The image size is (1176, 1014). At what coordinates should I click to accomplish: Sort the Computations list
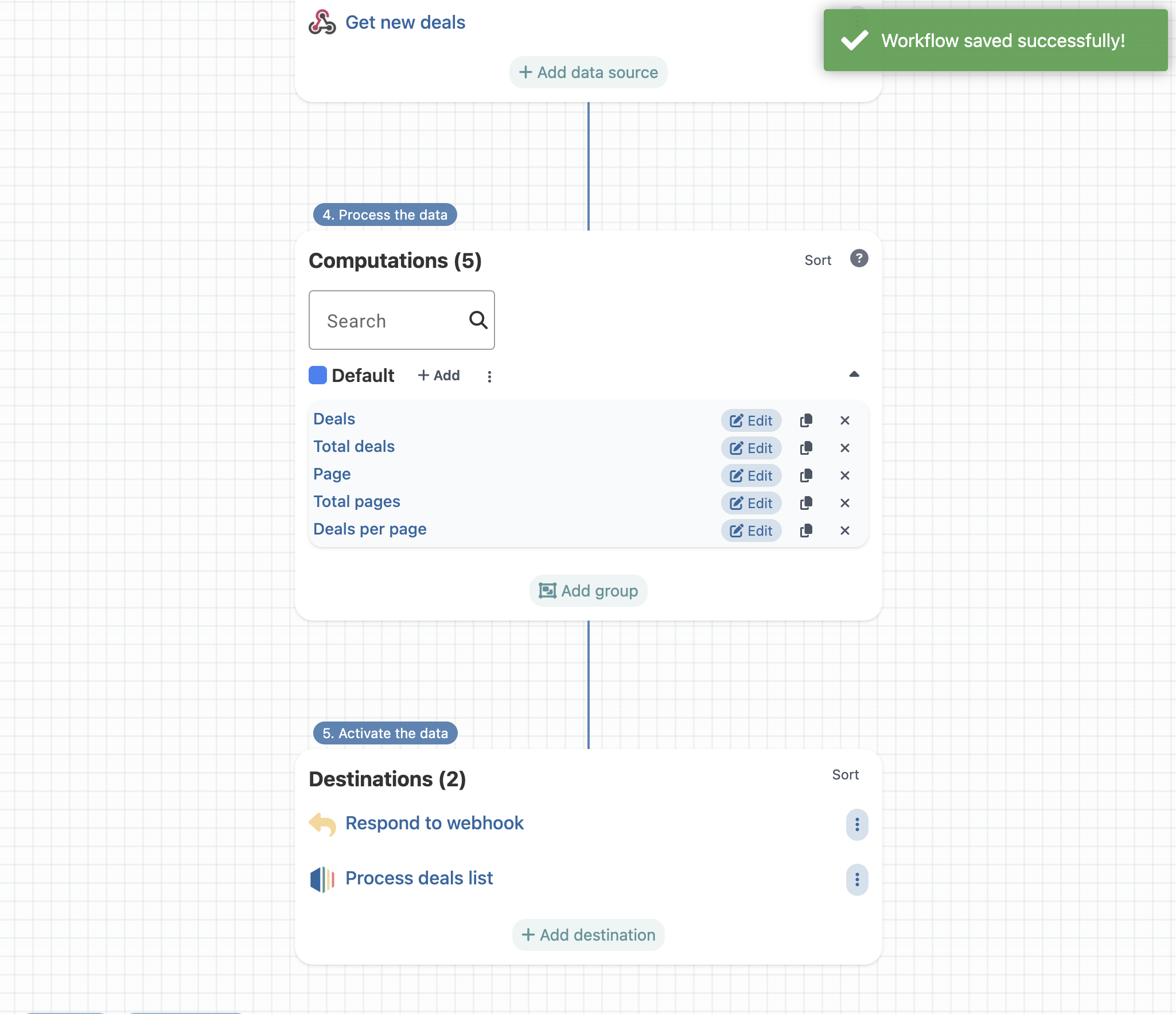817,260
